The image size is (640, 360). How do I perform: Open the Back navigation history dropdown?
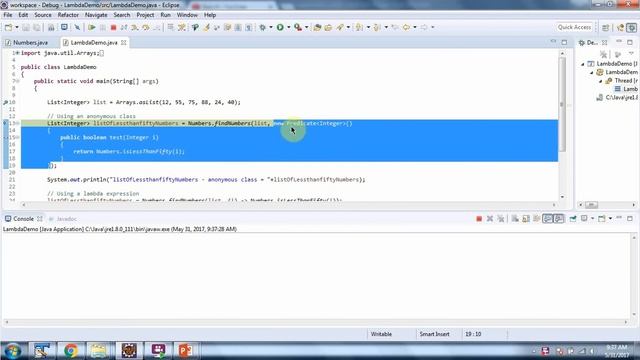[415, 27]
